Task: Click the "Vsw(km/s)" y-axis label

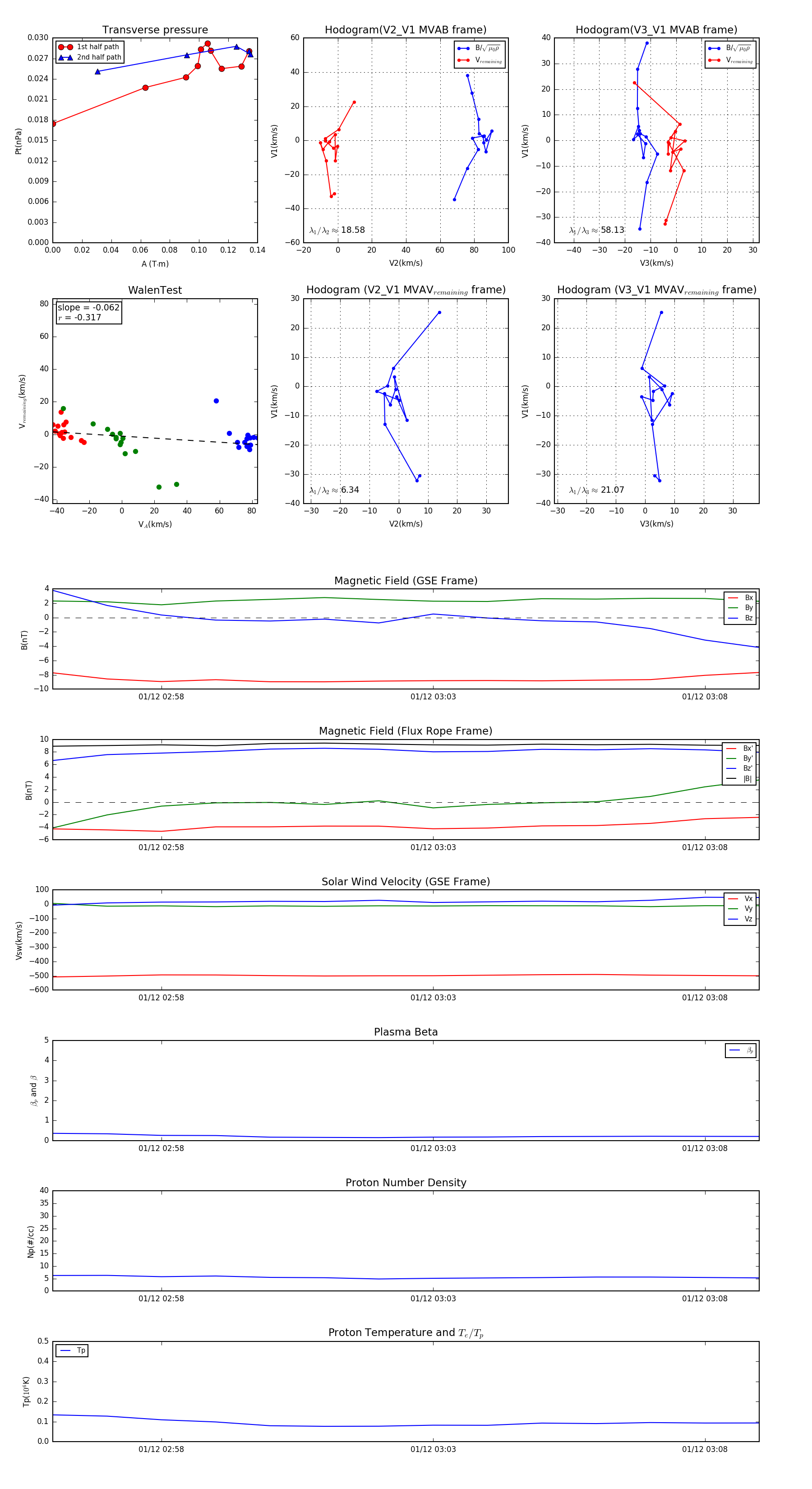Action: 18,940
